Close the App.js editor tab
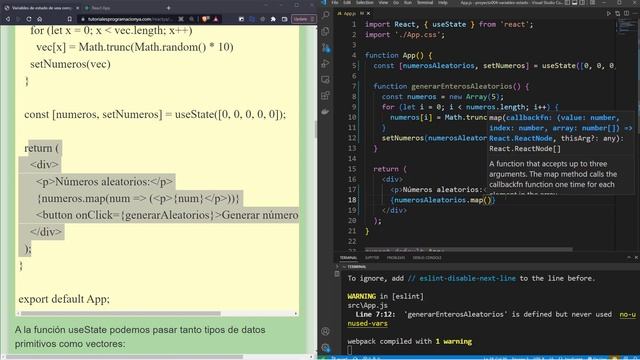 [368, 13]
